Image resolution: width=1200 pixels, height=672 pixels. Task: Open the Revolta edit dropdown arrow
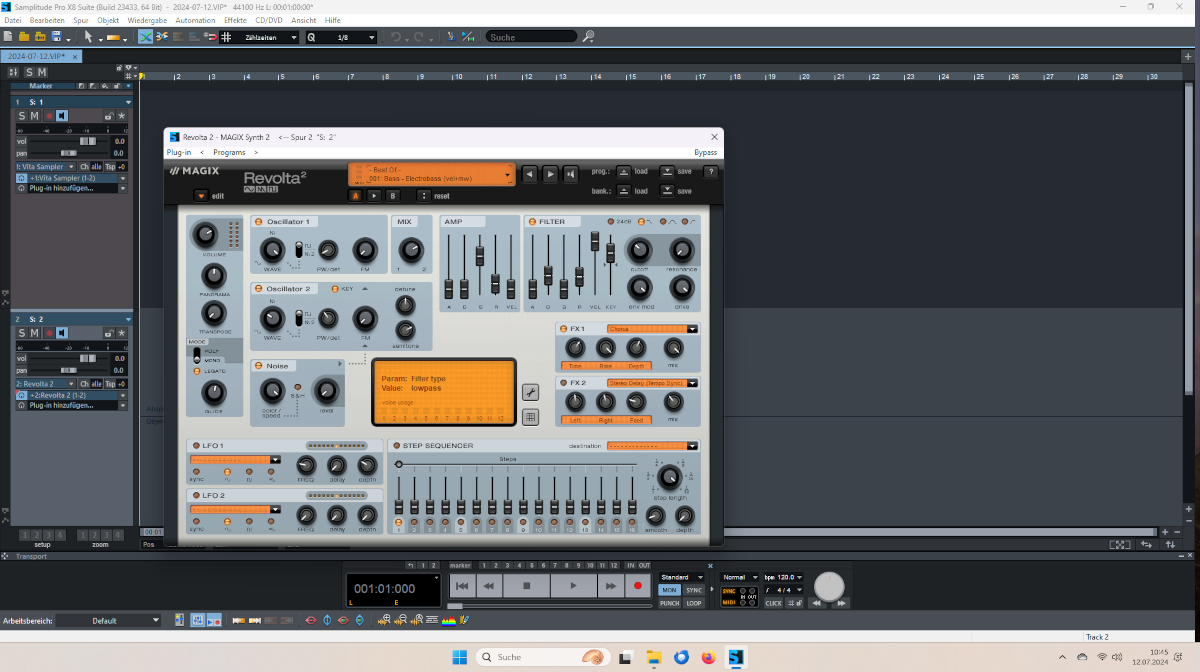click(199, 196)
